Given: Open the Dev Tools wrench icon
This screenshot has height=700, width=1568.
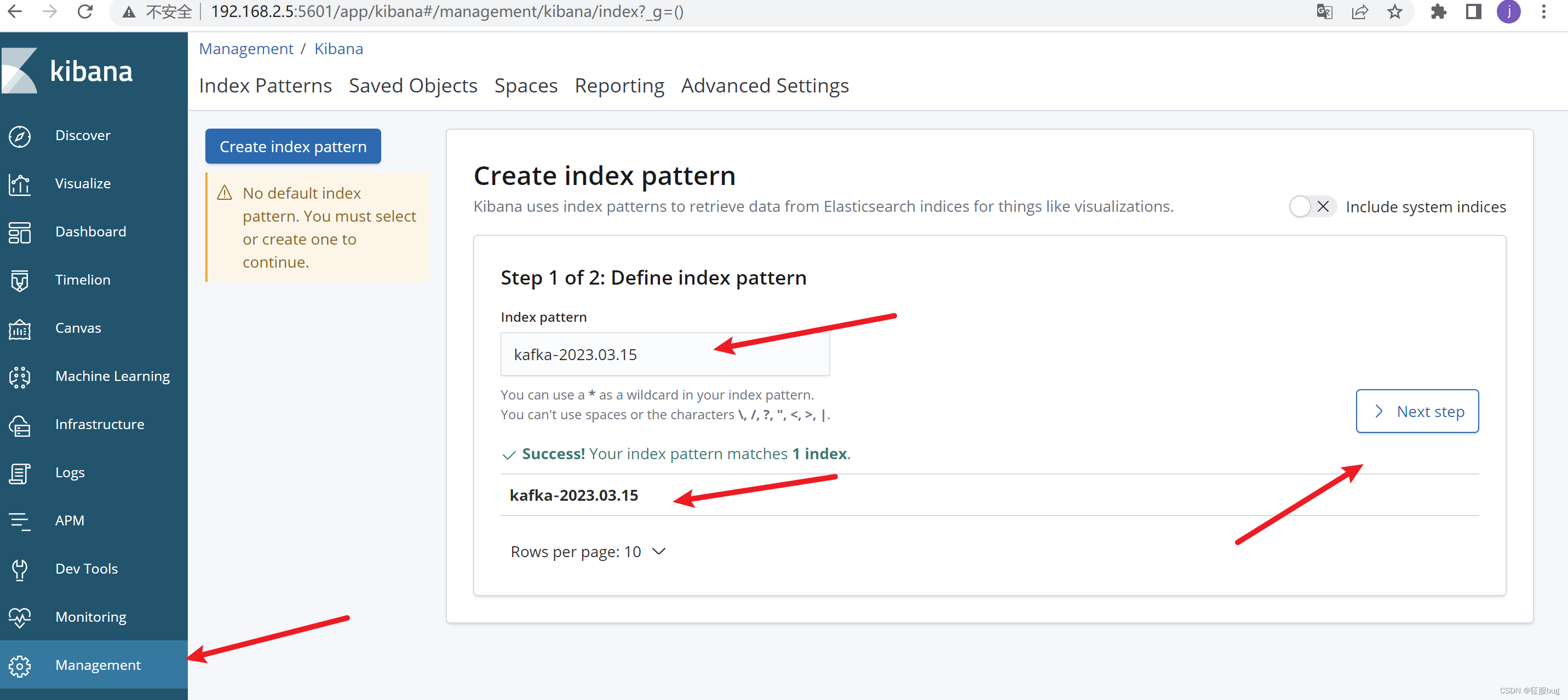Looking at the screenshot, I should click(x=20, y=569).
